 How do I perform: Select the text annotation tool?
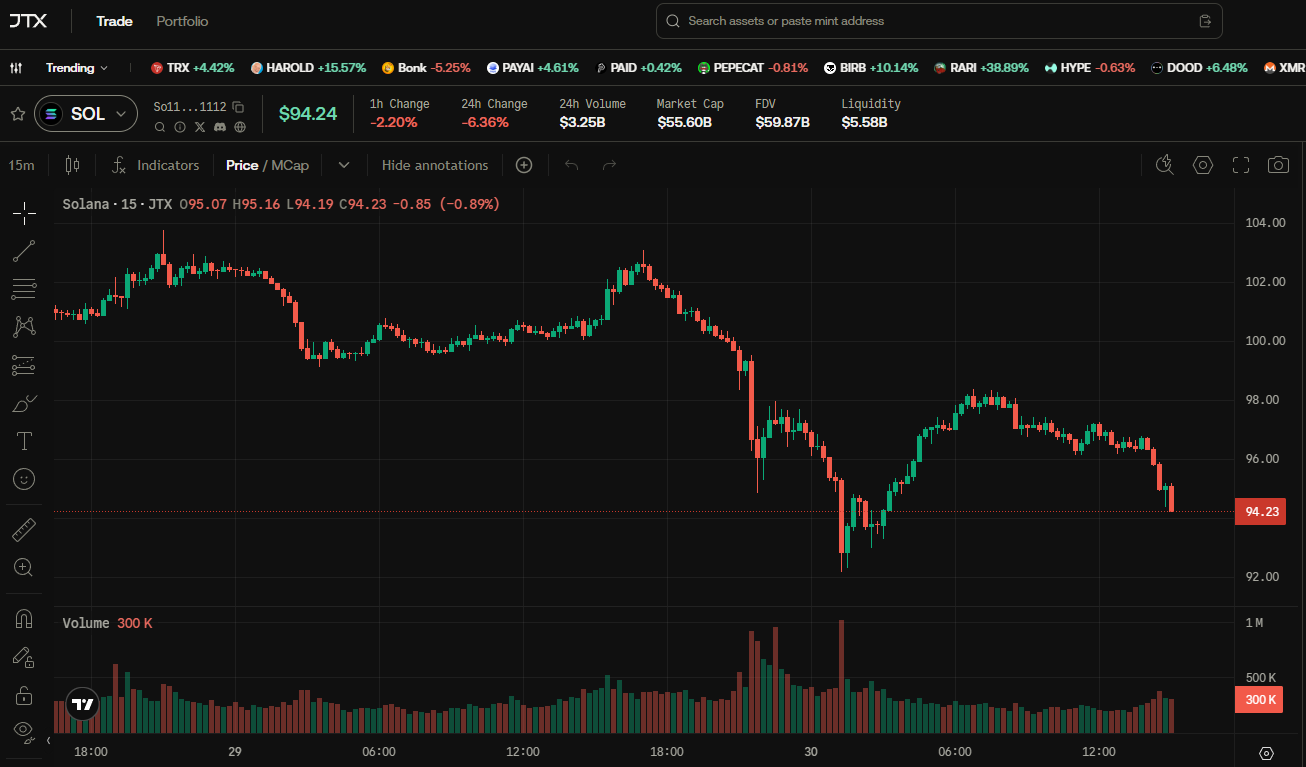point(24,441)
